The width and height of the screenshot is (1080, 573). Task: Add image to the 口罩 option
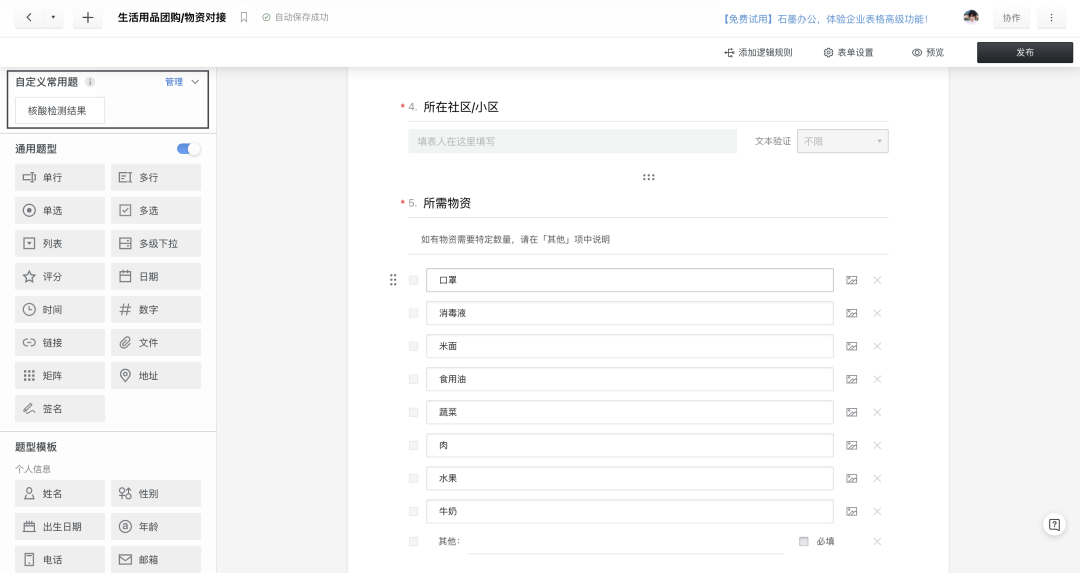pos(852,280)
